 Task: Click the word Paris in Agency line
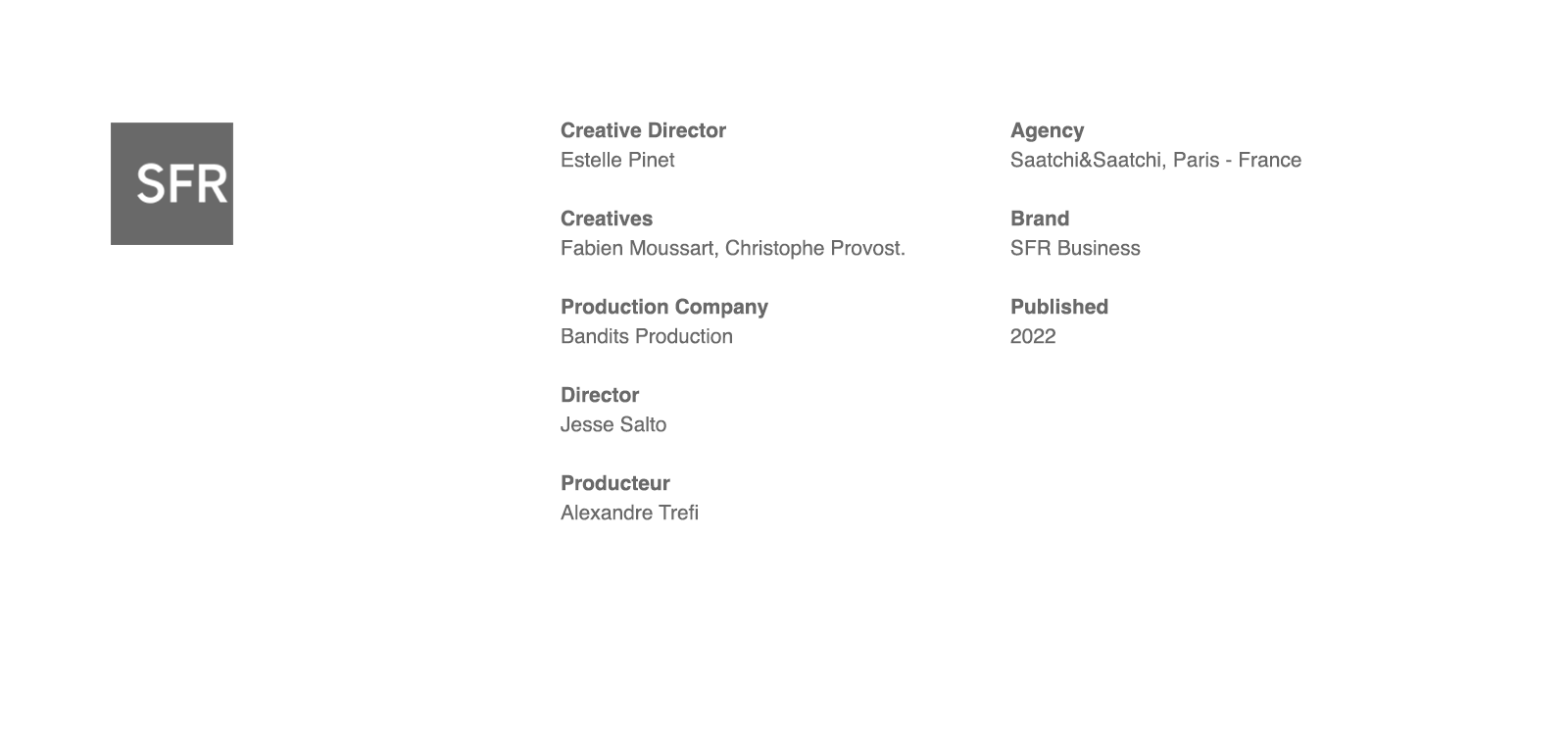(1196, 160)
